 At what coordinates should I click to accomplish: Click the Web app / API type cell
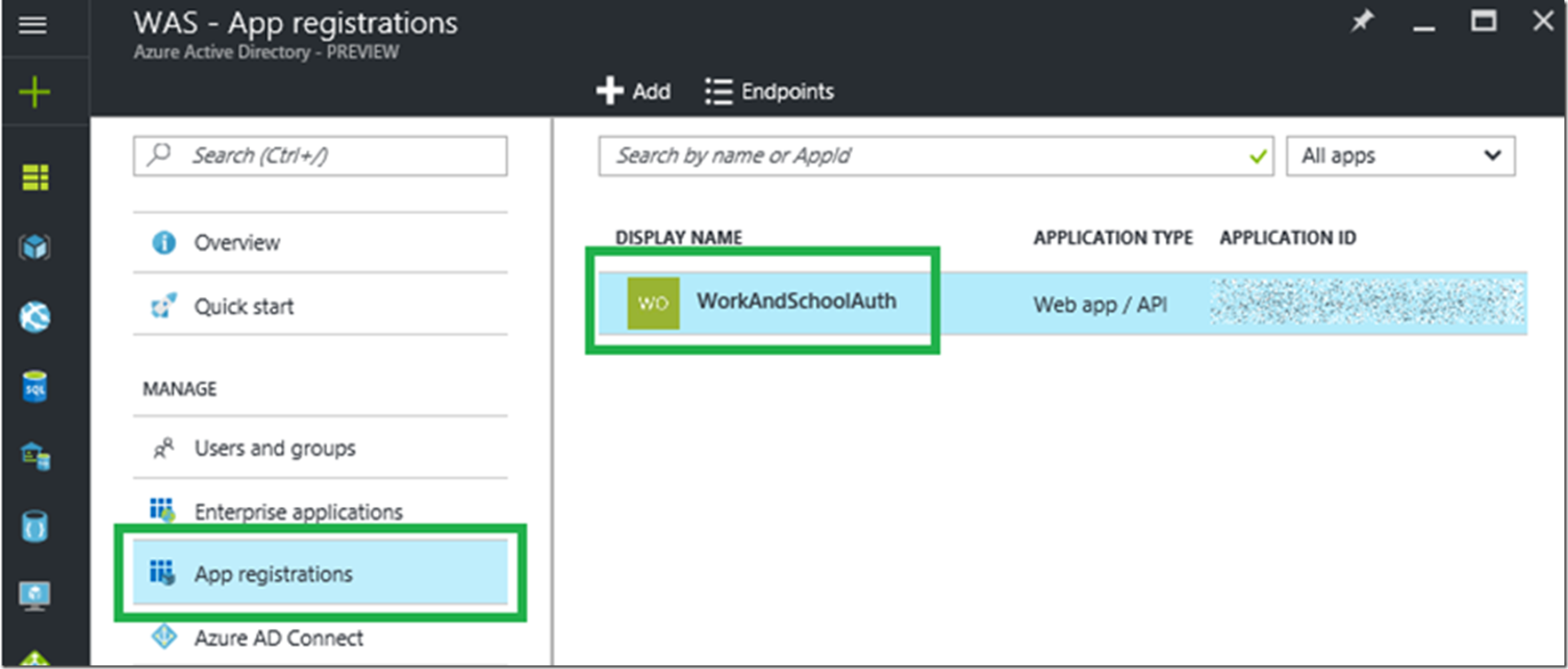[1100, 304]
